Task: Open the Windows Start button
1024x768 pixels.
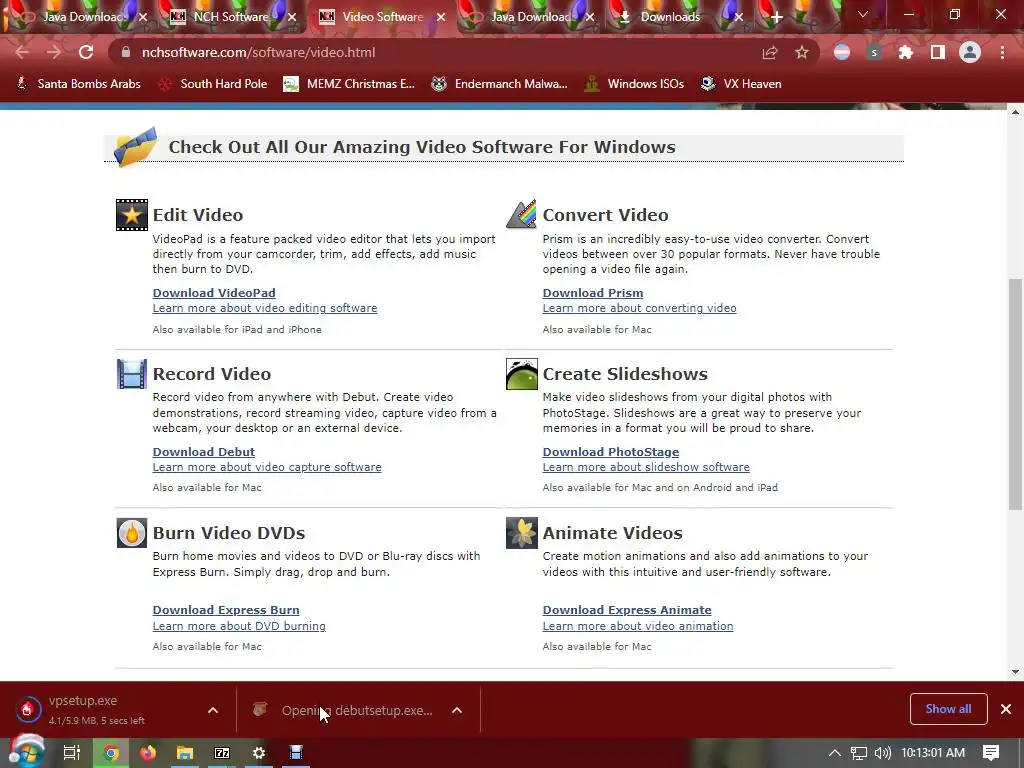Action: pyautogui.click(x=25, y=752)
